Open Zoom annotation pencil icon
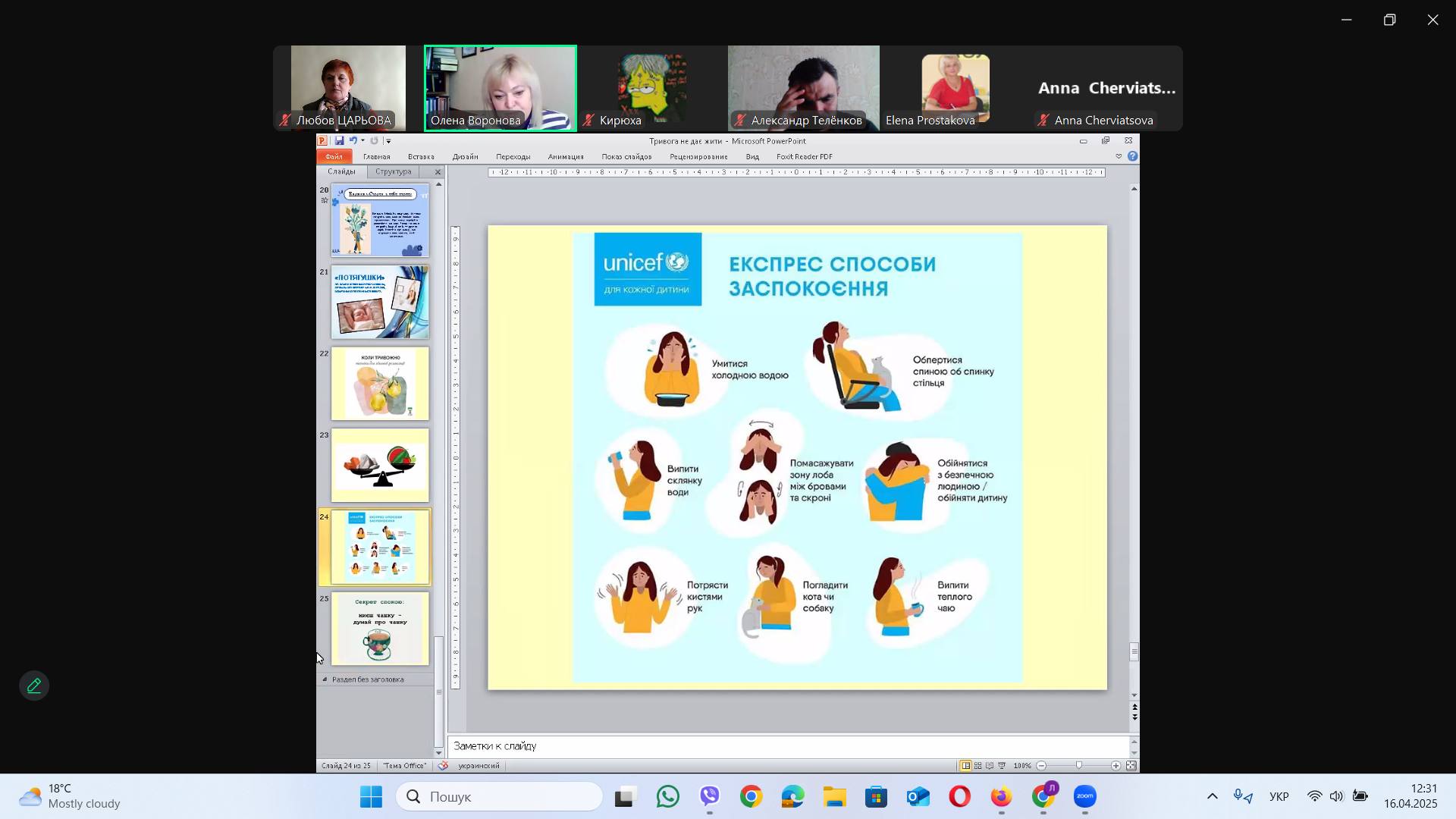Screen dimensions: 1456x819 coord(34,686)
